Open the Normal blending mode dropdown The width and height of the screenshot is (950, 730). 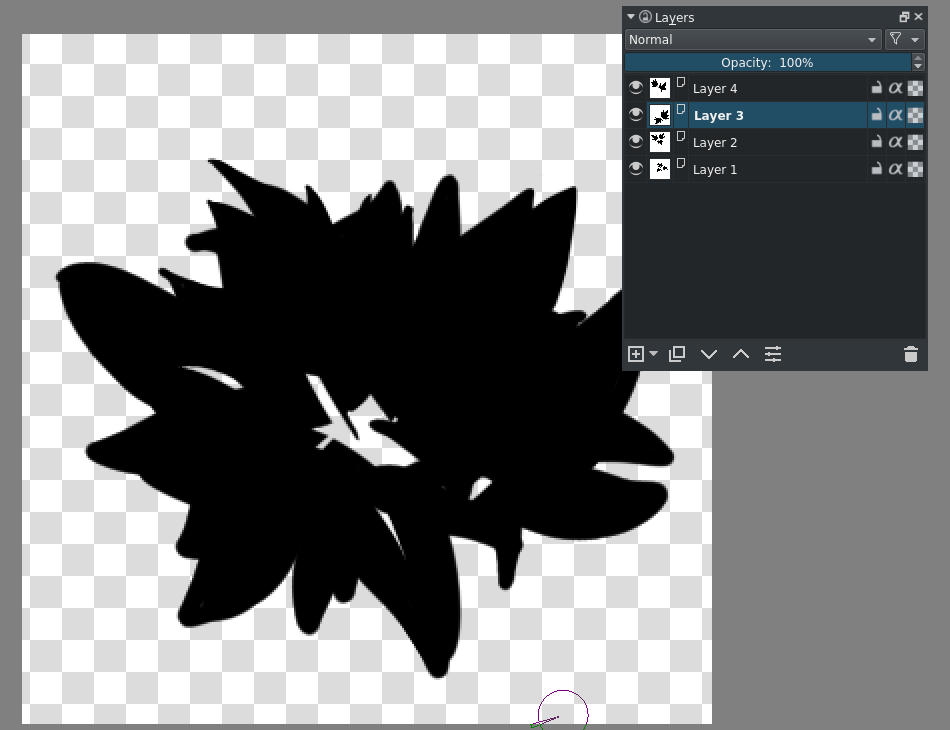point(752,39)
